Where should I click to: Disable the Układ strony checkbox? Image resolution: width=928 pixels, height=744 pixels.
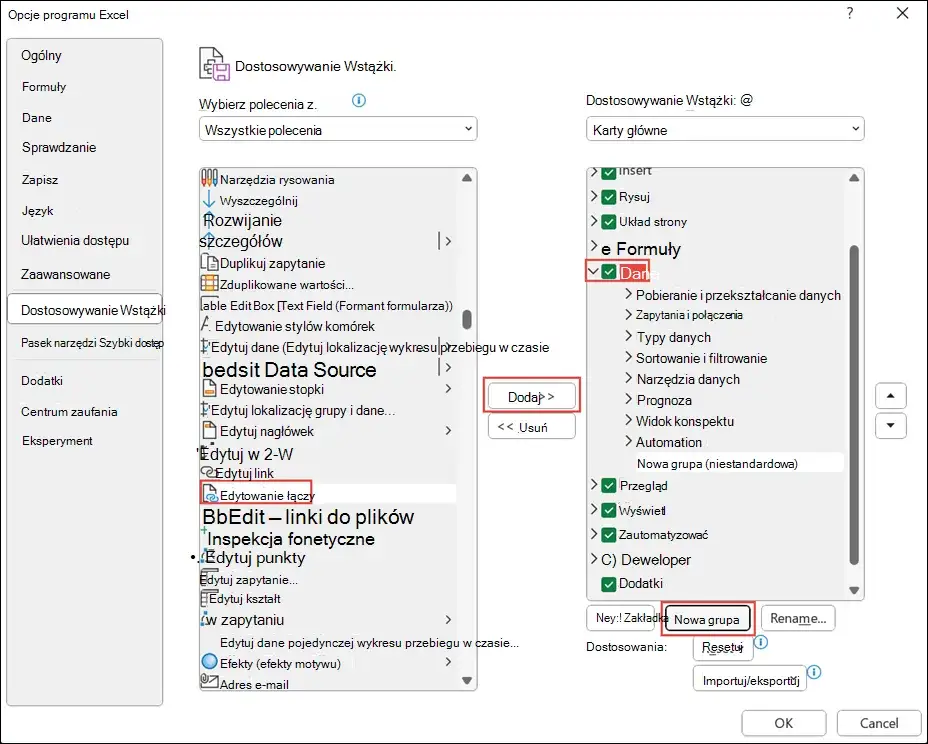click(x=609, y=222)
